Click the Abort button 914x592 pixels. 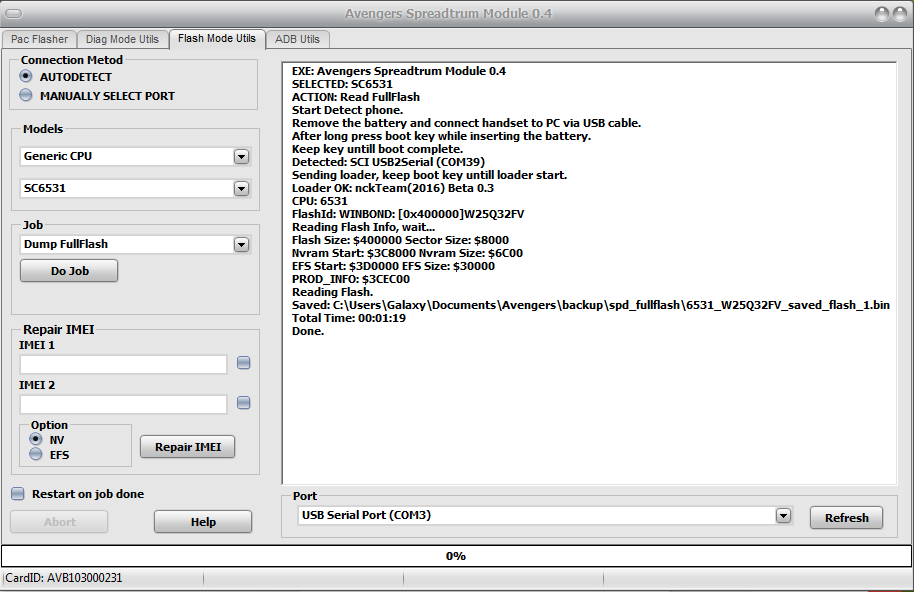pos(59,521)
